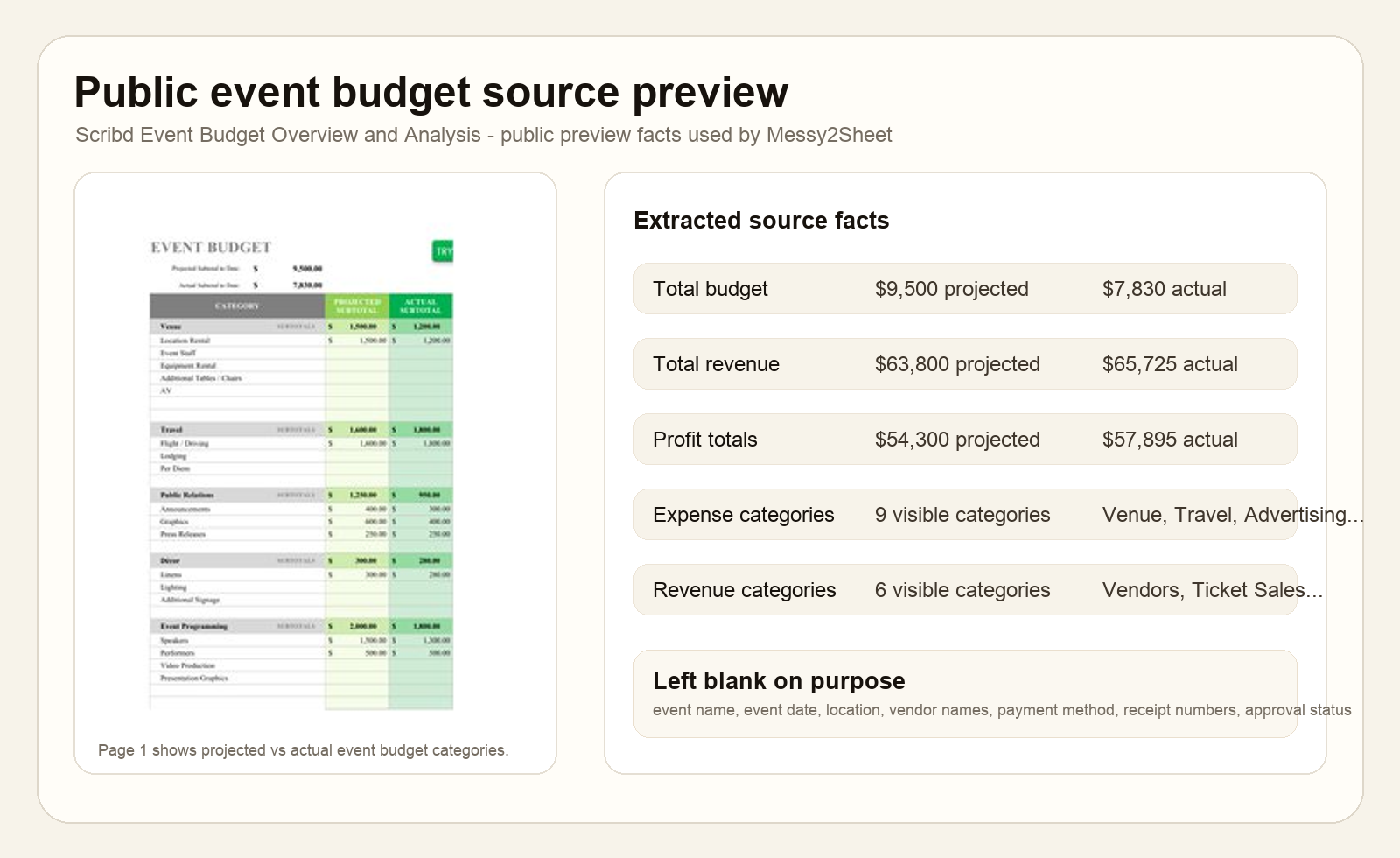This screenshot has height=858, width=1400.
Task: Click the '$65,725 actual' value
Action: coord(1170,364)
